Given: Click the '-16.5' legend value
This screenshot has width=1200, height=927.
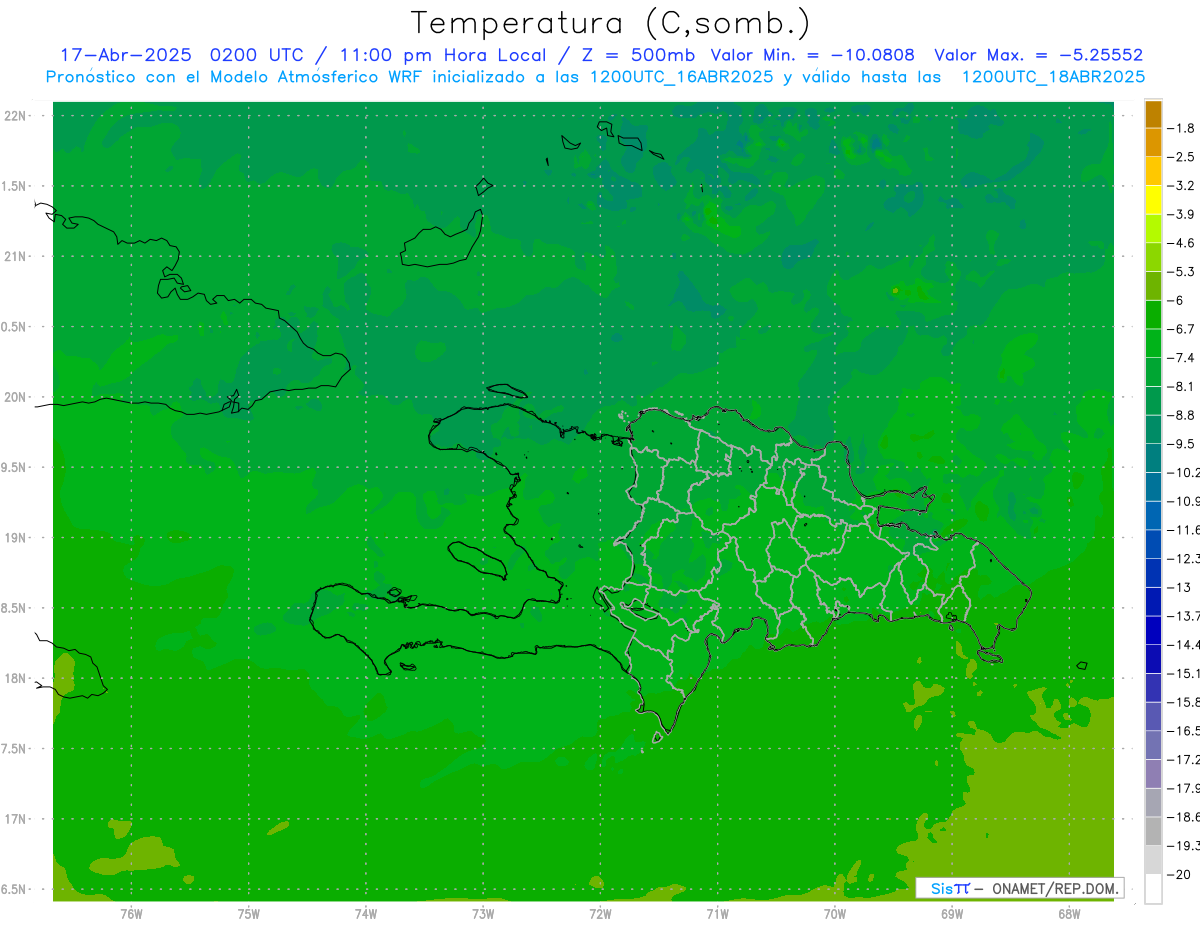Looking at the screenshot, I should [1184, 731].
